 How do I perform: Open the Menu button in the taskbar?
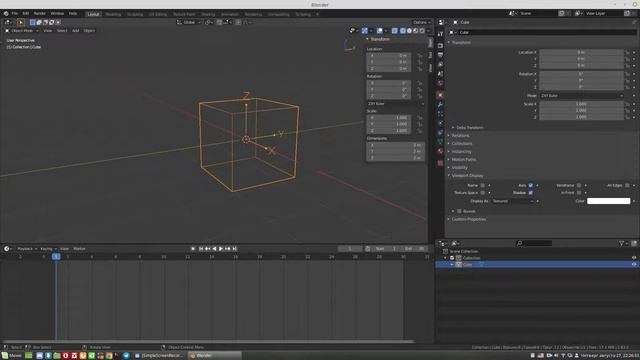coord(11,356)
